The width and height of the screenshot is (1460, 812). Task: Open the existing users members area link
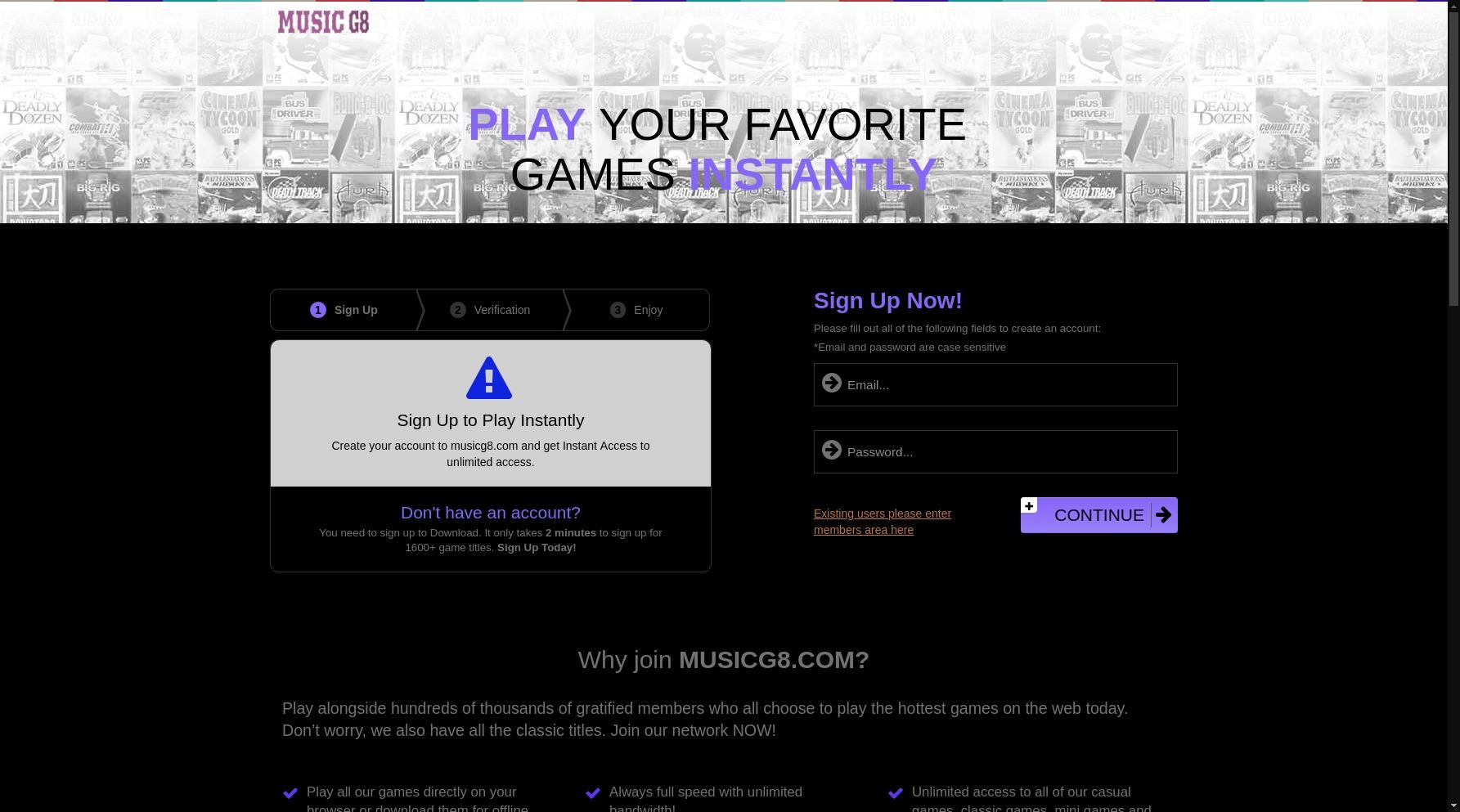883,522
